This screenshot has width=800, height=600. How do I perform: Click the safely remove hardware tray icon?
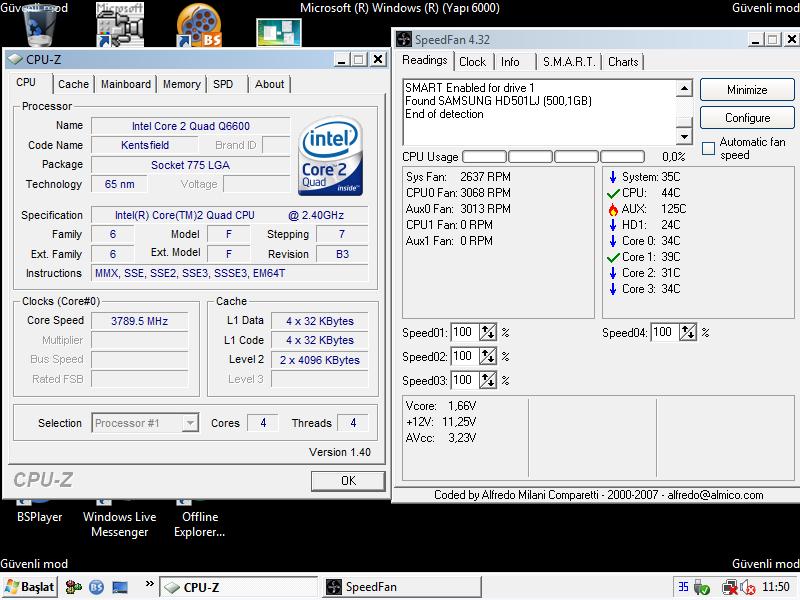pos(702,588)
